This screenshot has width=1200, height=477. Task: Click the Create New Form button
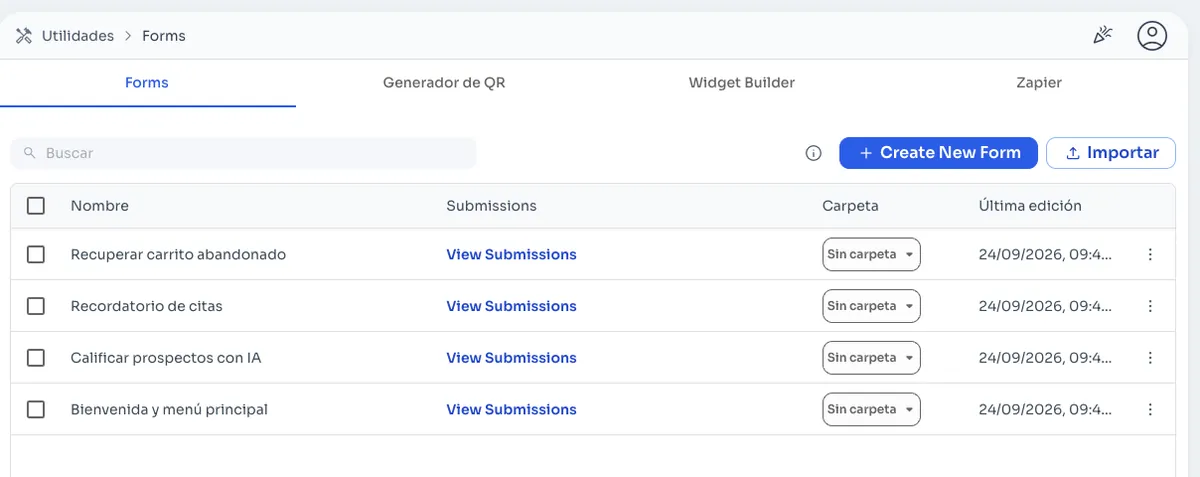pos(938,153)
